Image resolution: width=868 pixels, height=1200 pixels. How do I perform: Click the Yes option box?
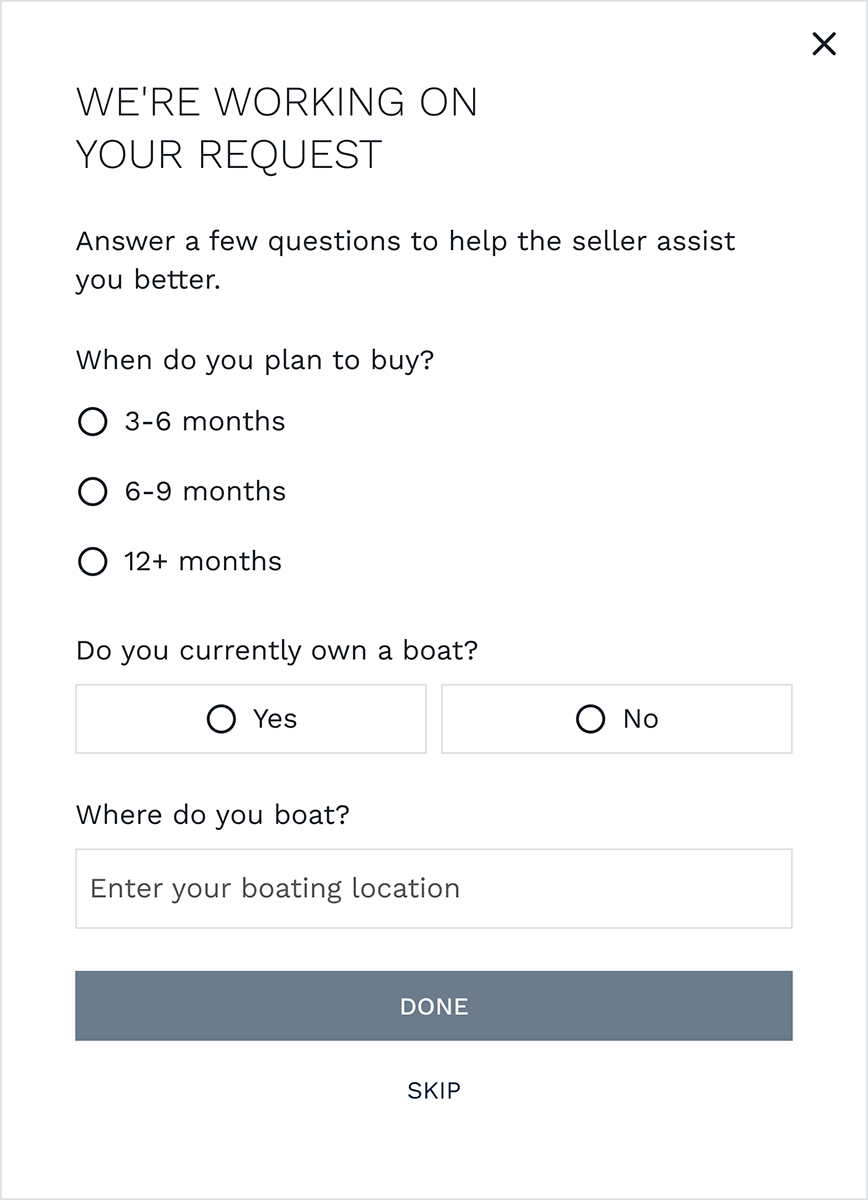(251, 719)
